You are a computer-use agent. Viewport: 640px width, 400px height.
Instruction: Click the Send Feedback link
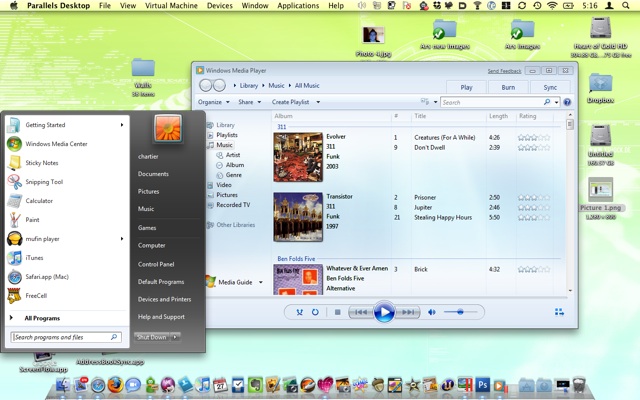pos(504,71)
